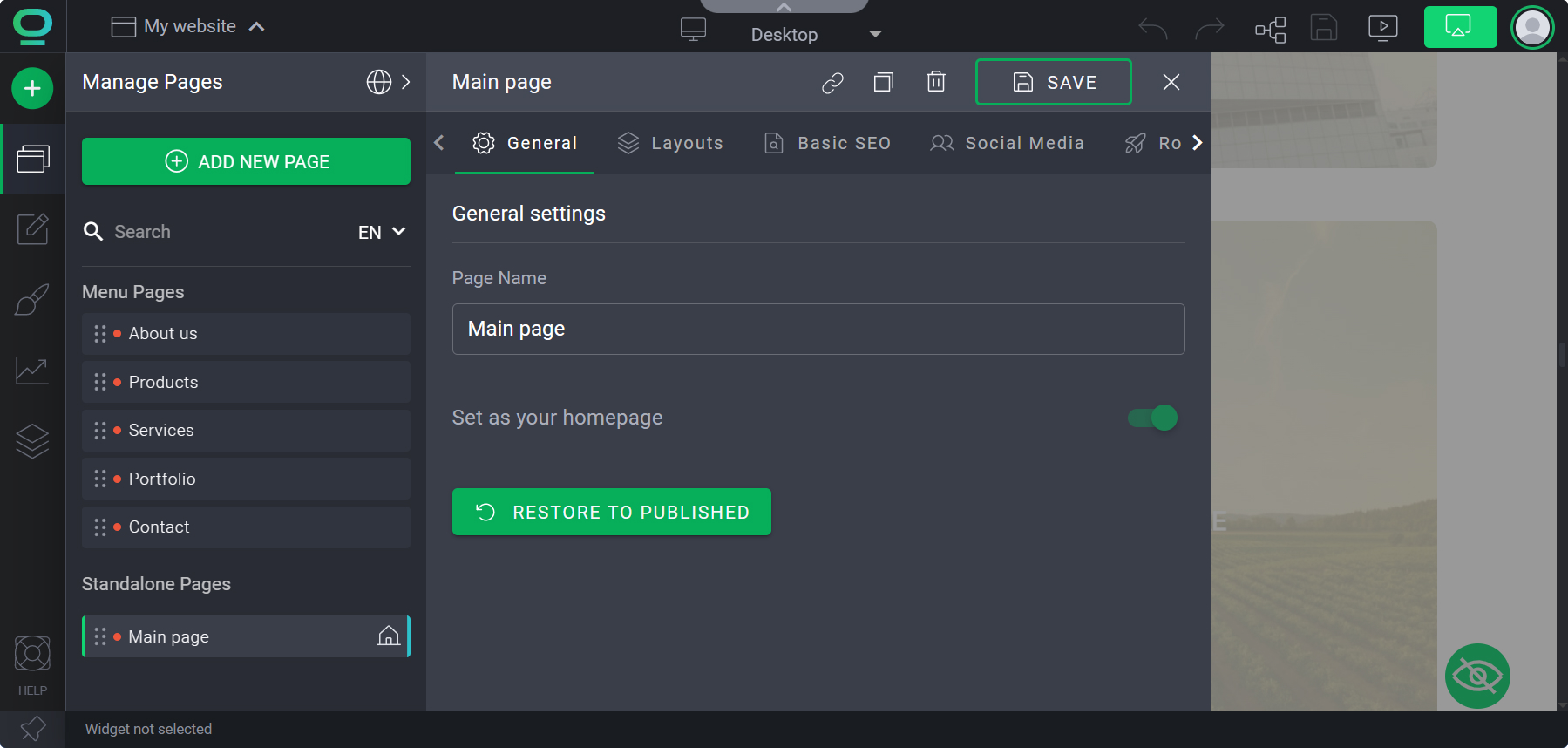The image size is (1568, 748).
Task: Click the duplicate page icon
Action: coord(883,82)
